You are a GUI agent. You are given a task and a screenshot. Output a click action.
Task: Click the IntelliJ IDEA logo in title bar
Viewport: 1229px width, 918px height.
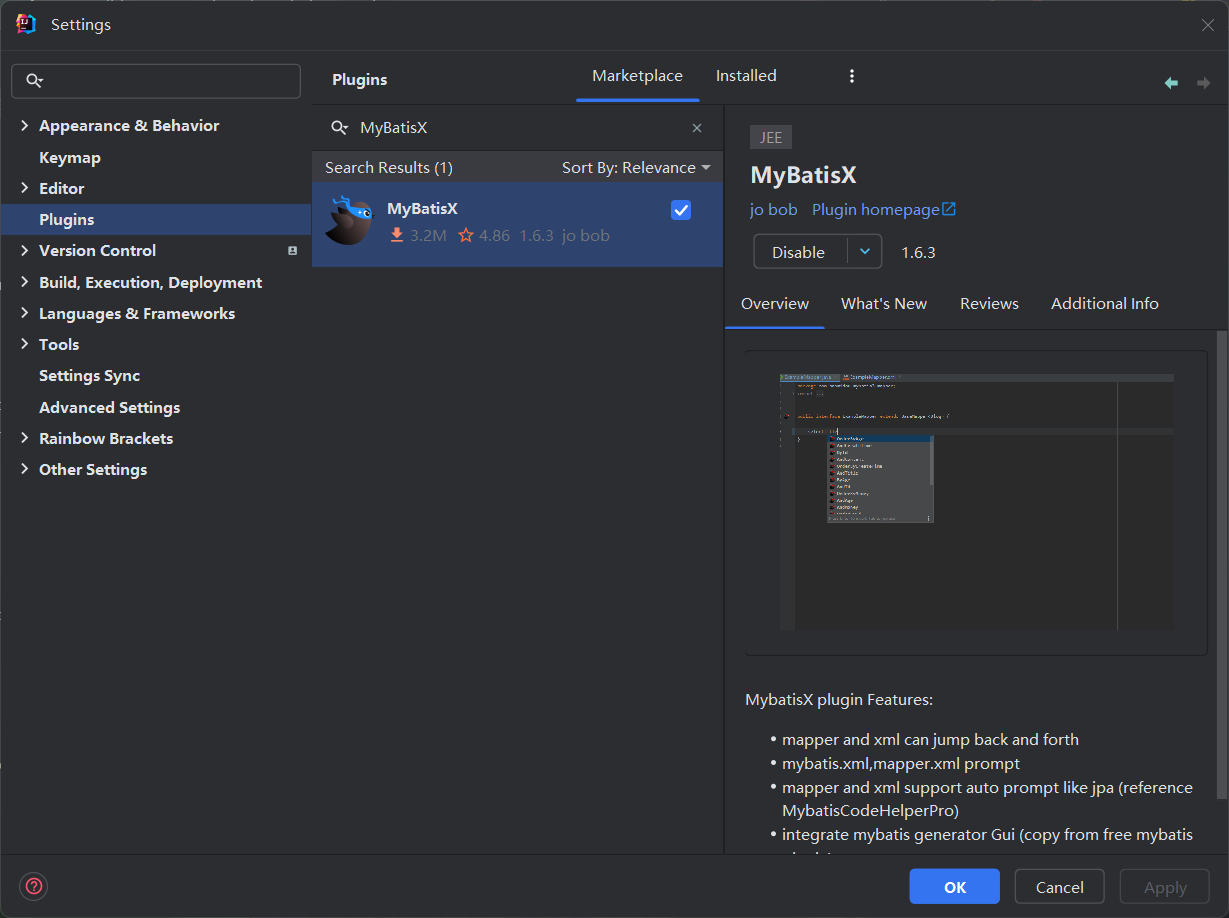click(x=26, y=24)
